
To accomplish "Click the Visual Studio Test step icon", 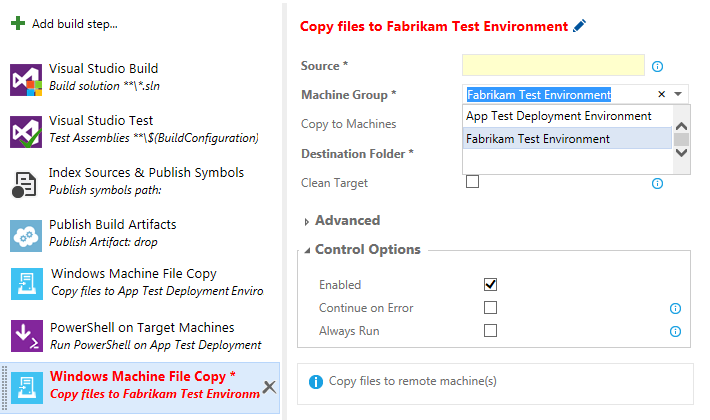I will (x=25, y=131).
